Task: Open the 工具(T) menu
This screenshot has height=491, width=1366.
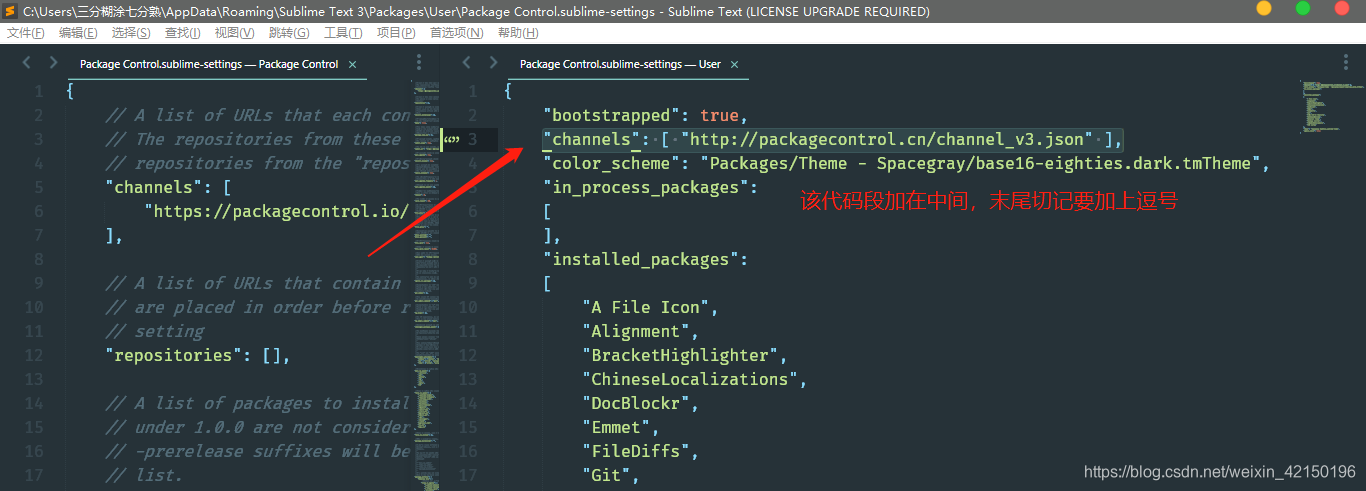Action: [x=343, y=33]
